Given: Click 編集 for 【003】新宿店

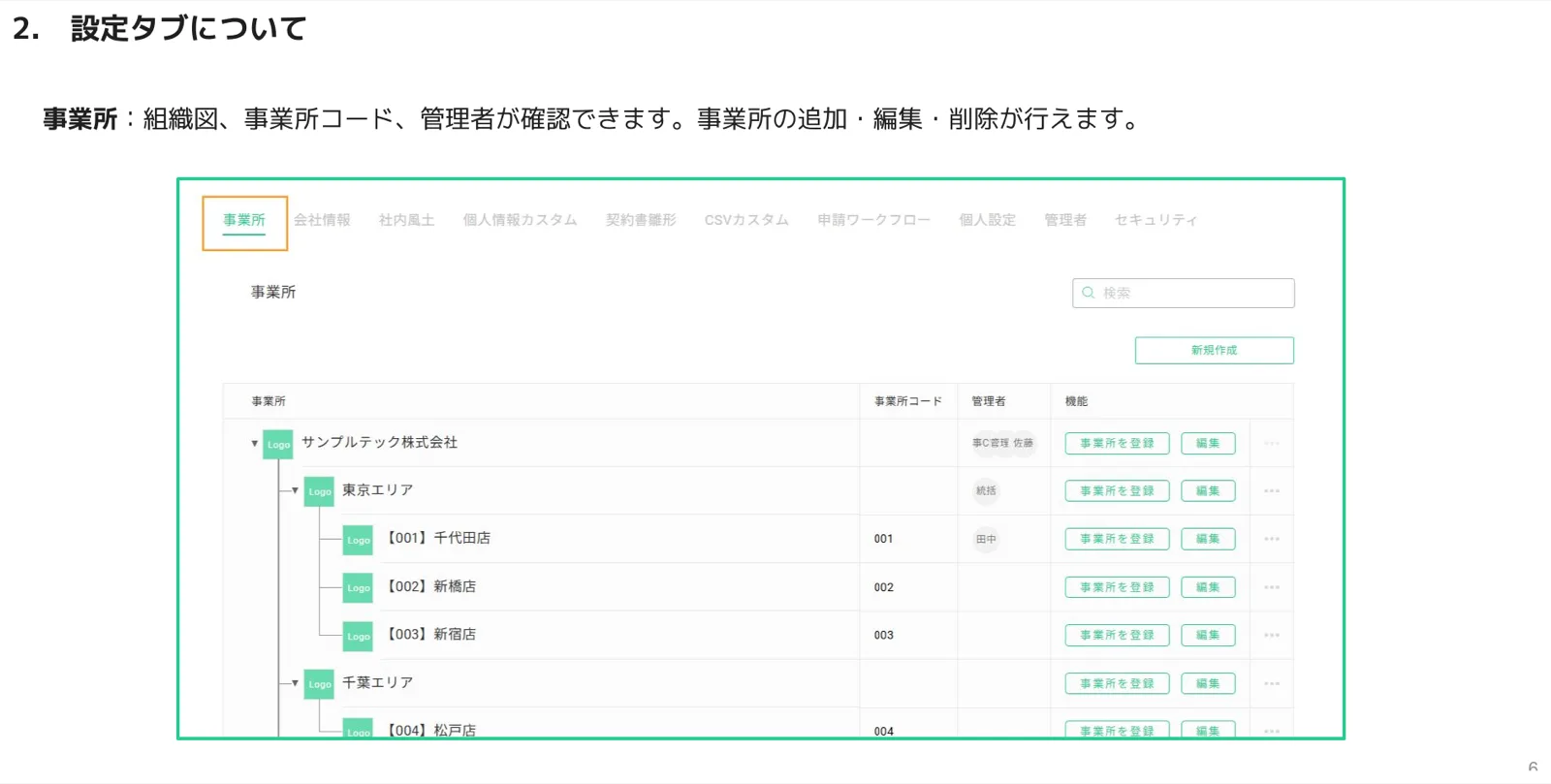Looking at the screenshot, I should coord(1208,635).
